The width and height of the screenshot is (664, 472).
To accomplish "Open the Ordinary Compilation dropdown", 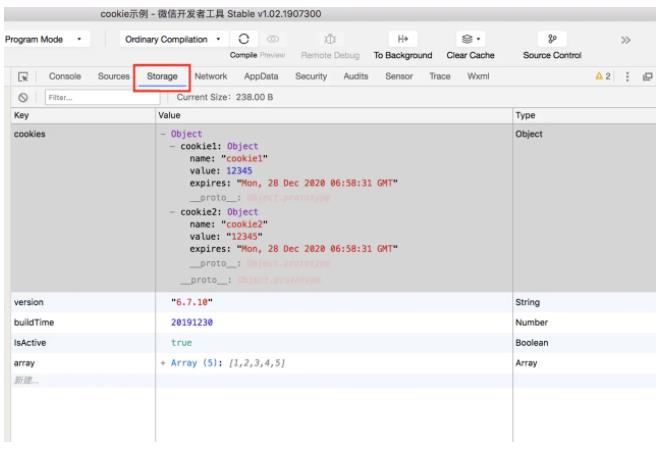I will (x=173, y=39).
